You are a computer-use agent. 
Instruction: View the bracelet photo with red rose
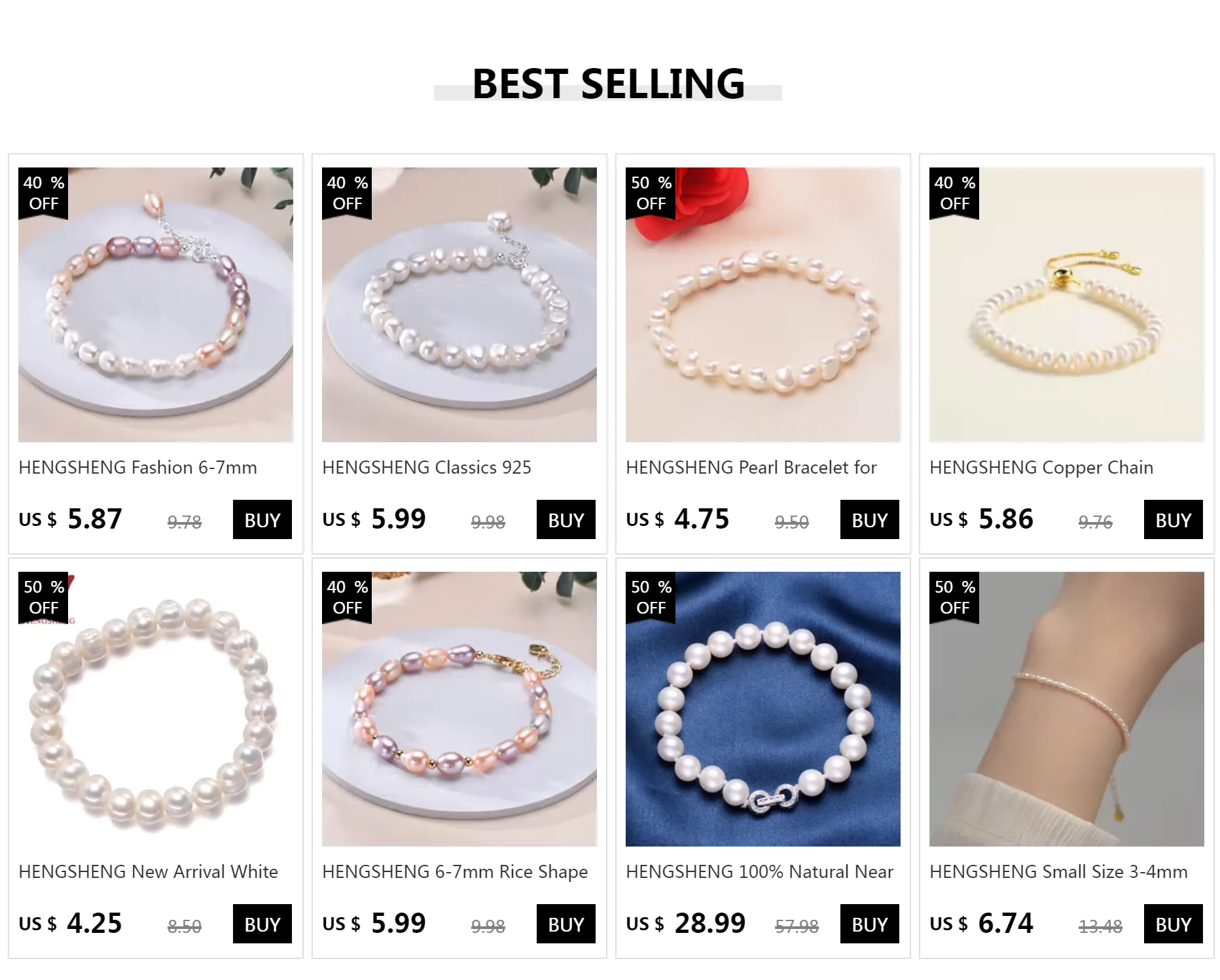763,305
